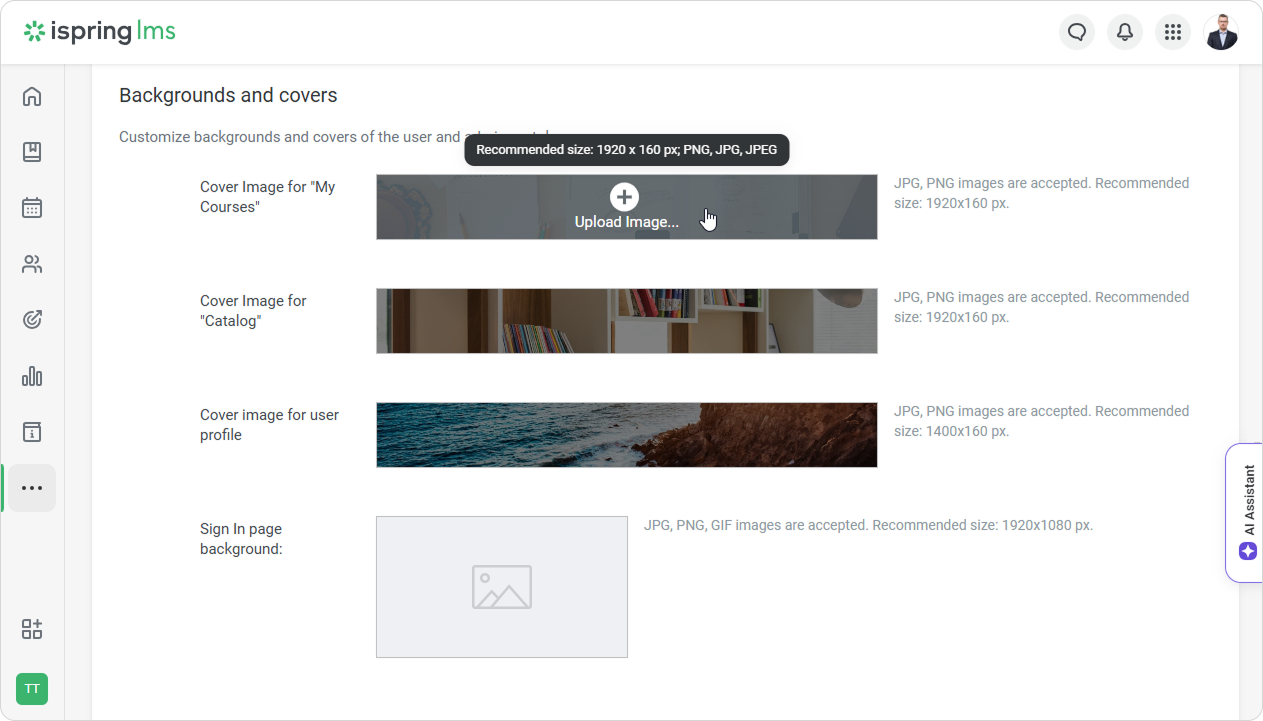This screenshot has width=1263, height=721.
Task: Open the calendar icon in sidebar
Action: click(32, 208)
